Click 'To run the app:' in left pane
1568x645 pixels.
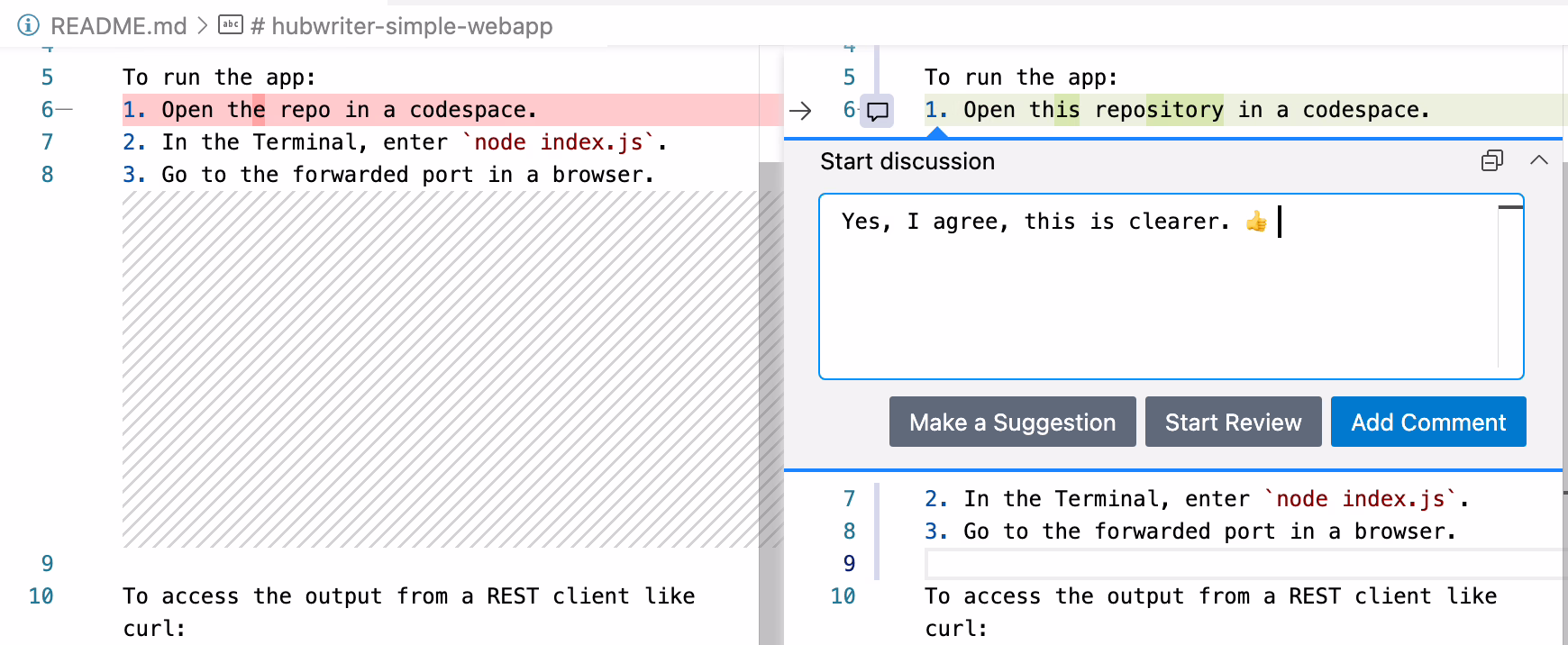(220, 77)
